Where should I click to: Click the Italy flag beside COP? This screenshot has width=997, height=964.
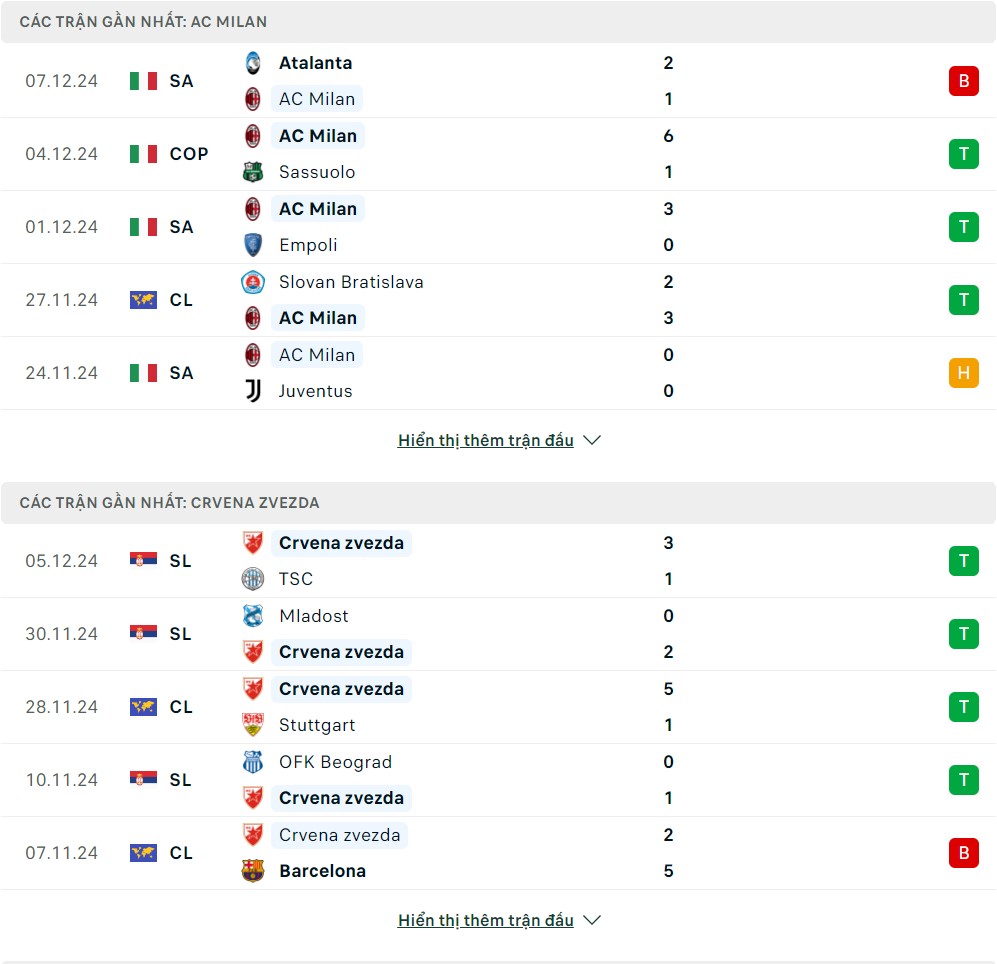pos(143,154)
